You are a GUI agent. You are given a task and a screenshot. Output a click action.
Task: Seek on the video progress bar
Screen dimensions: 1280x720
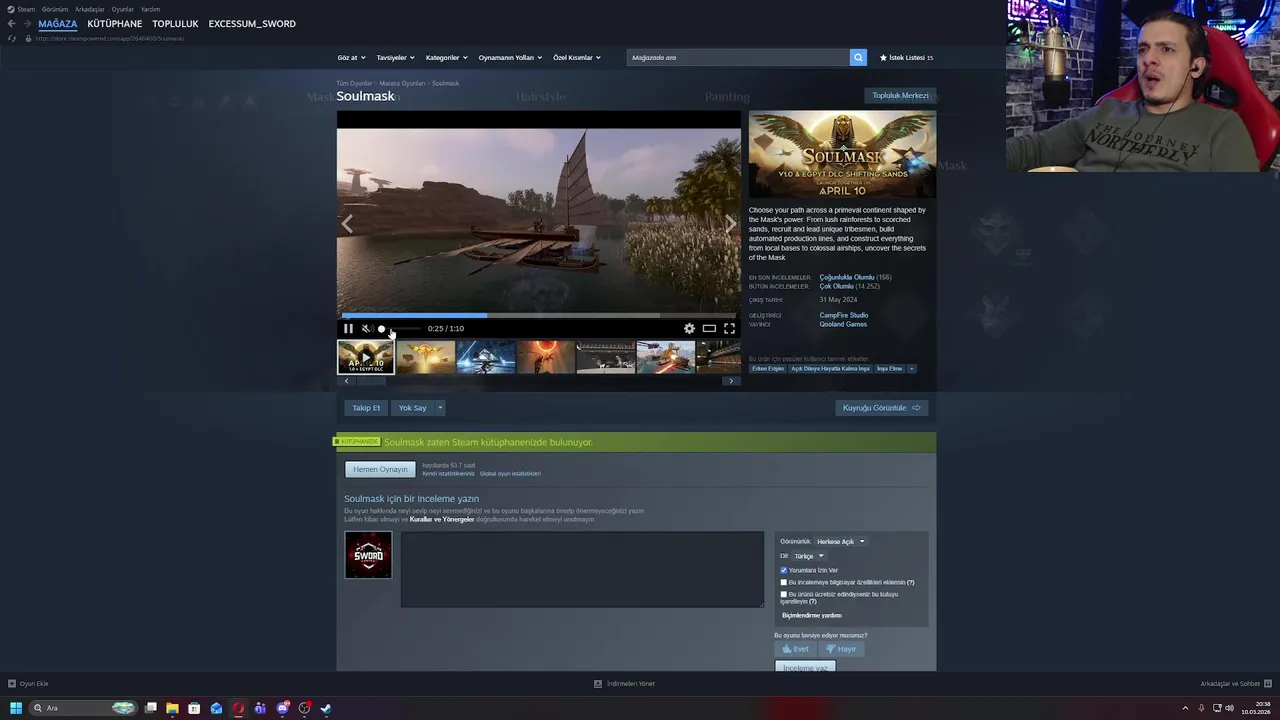(538, 315)
